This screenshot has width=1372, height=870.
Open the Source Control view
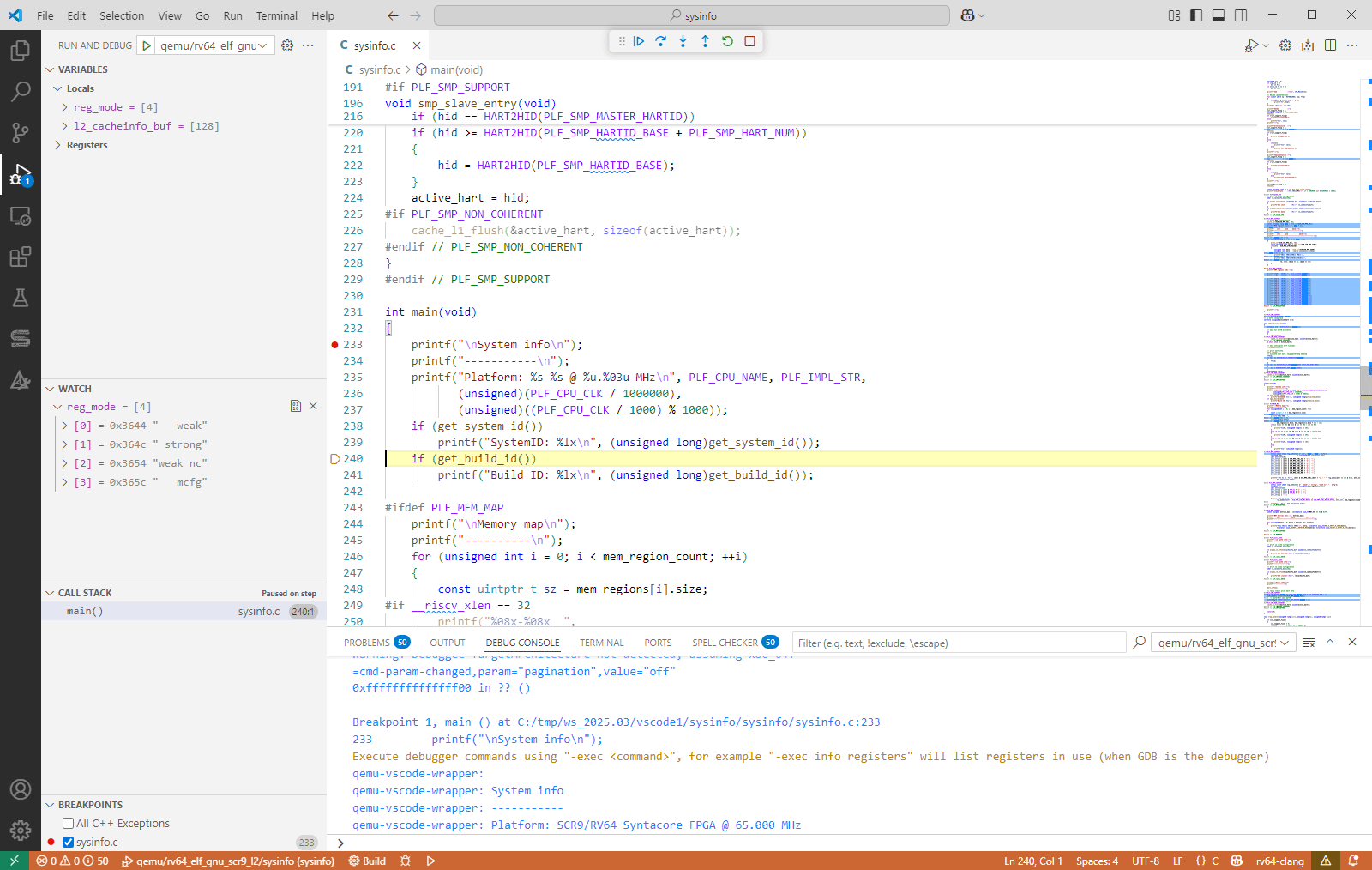[21, 133]
